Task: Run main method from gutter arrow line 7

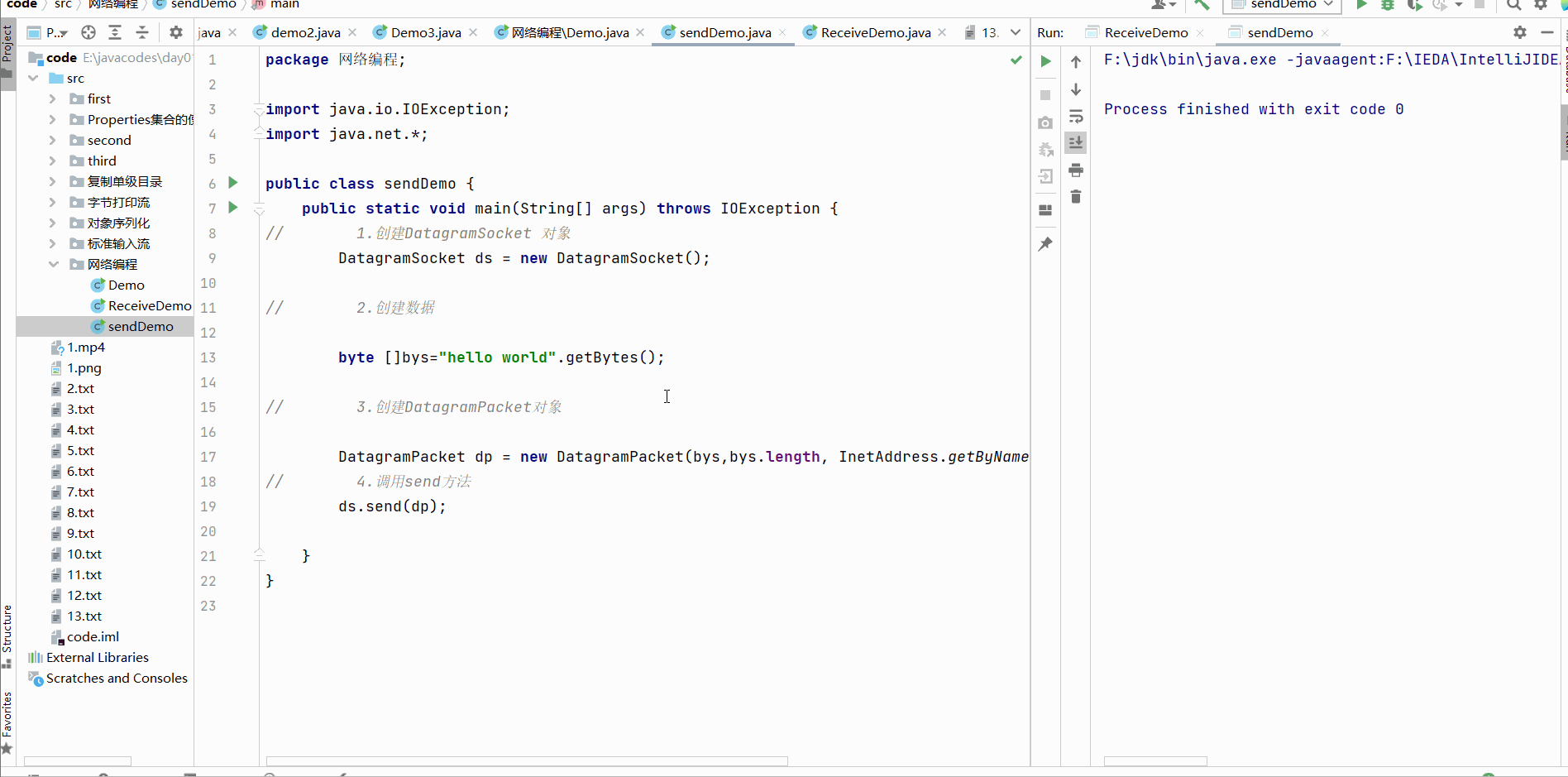Action: [233, 207]
